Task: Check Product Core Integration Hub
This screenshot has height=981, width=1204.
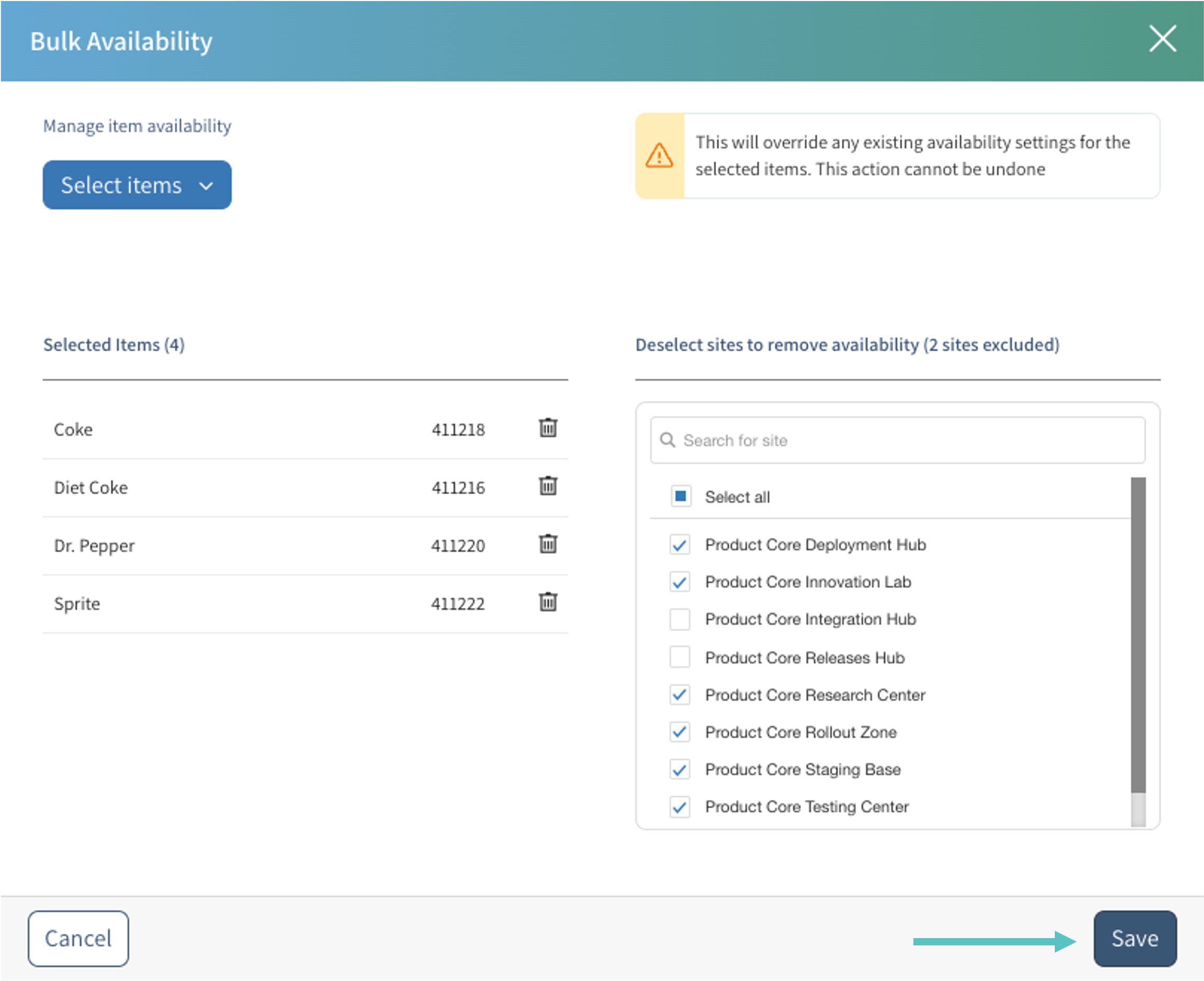Action: (x=679, y=619)
